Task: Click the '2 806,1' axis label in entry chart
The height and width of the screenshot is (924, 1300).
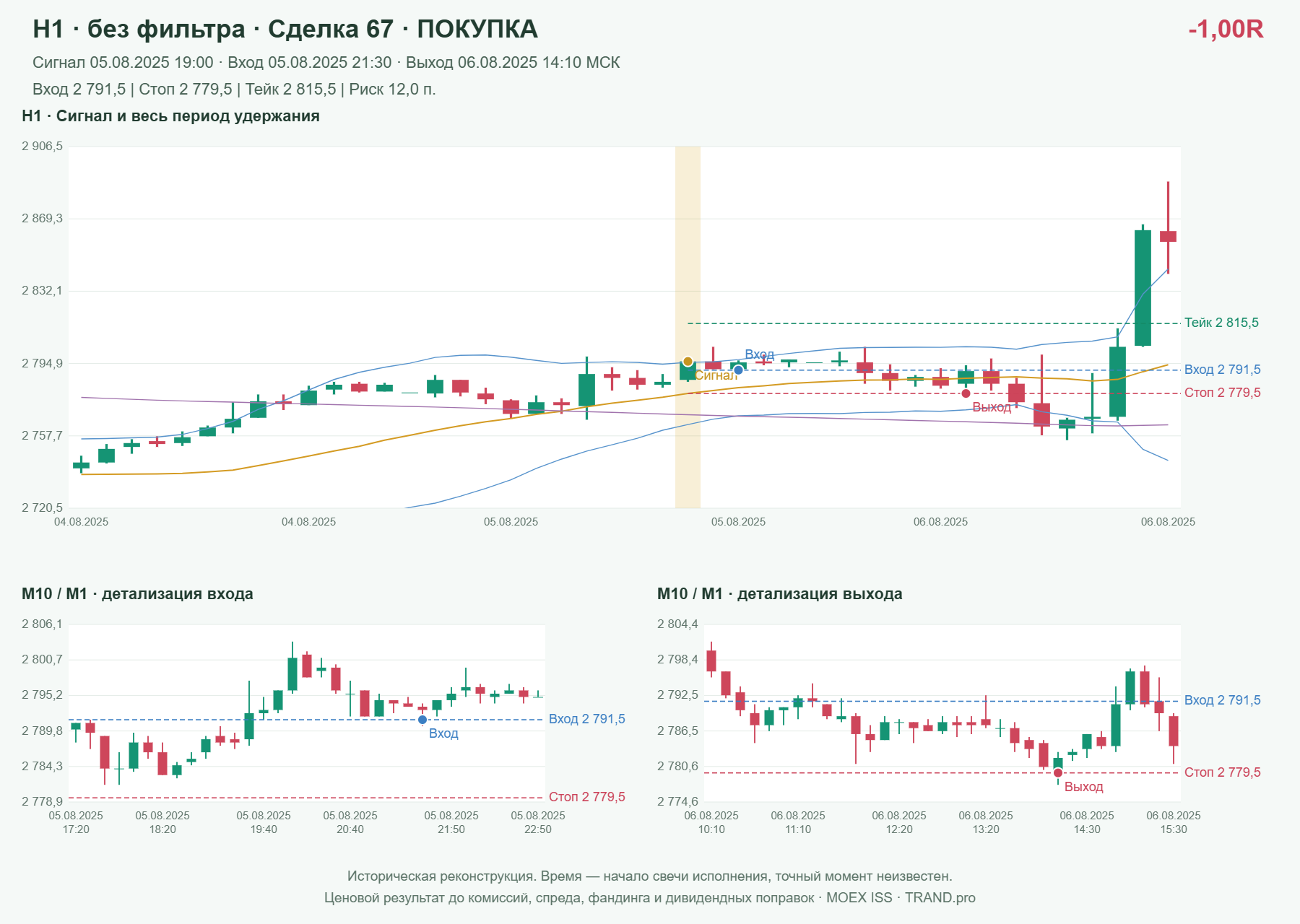Action: (42, 624)
